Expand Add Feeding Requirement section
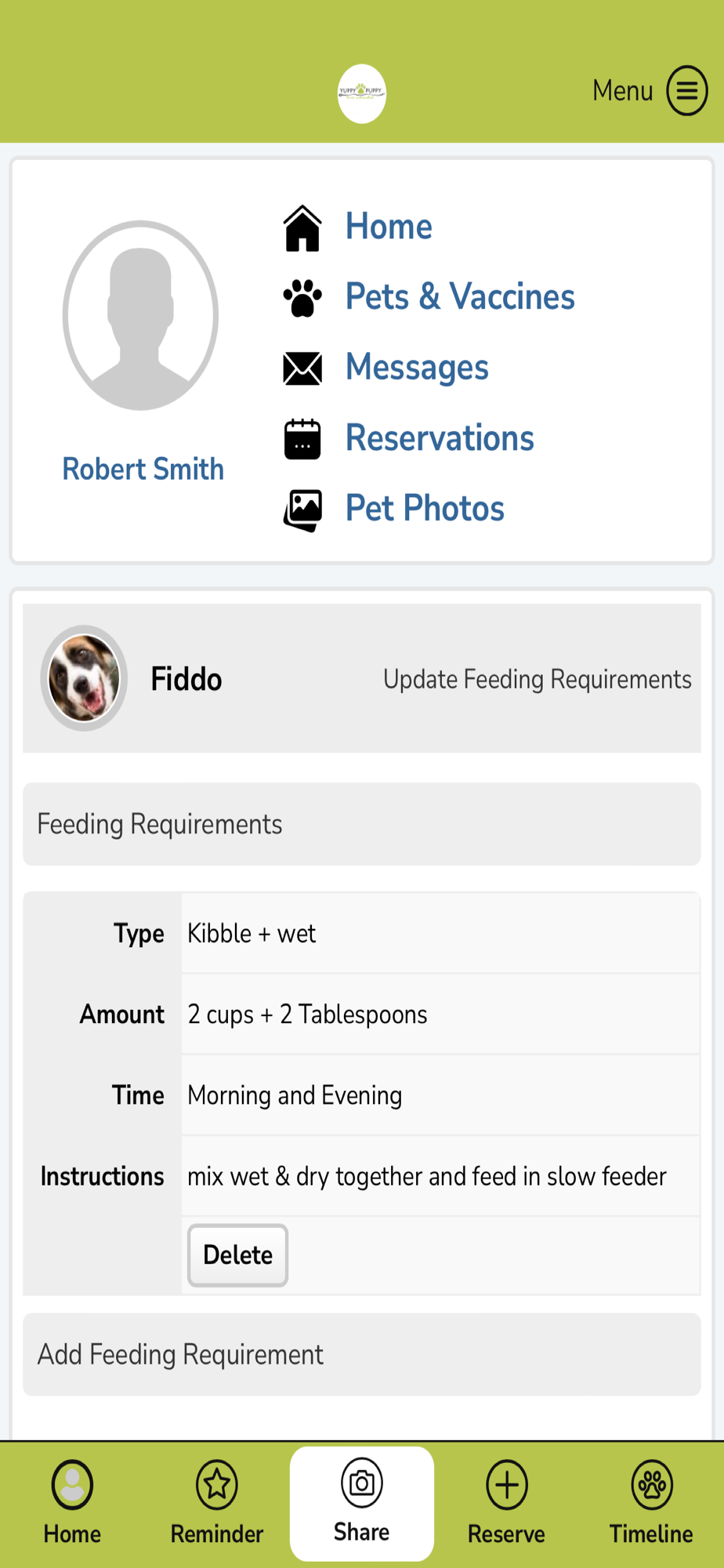The height and width of the screenshot is (1568, 724). pos(361,1354)
